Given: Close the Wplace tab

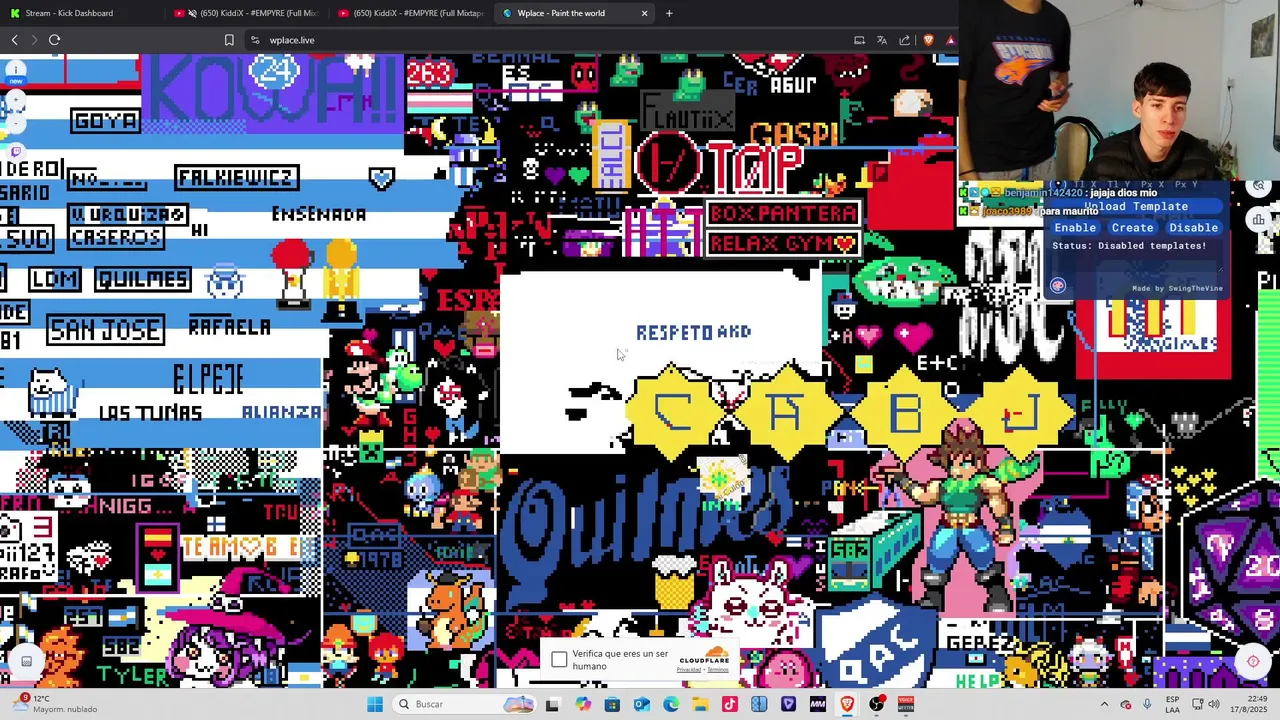Looking at the screenshot, I should coord(644,13).
